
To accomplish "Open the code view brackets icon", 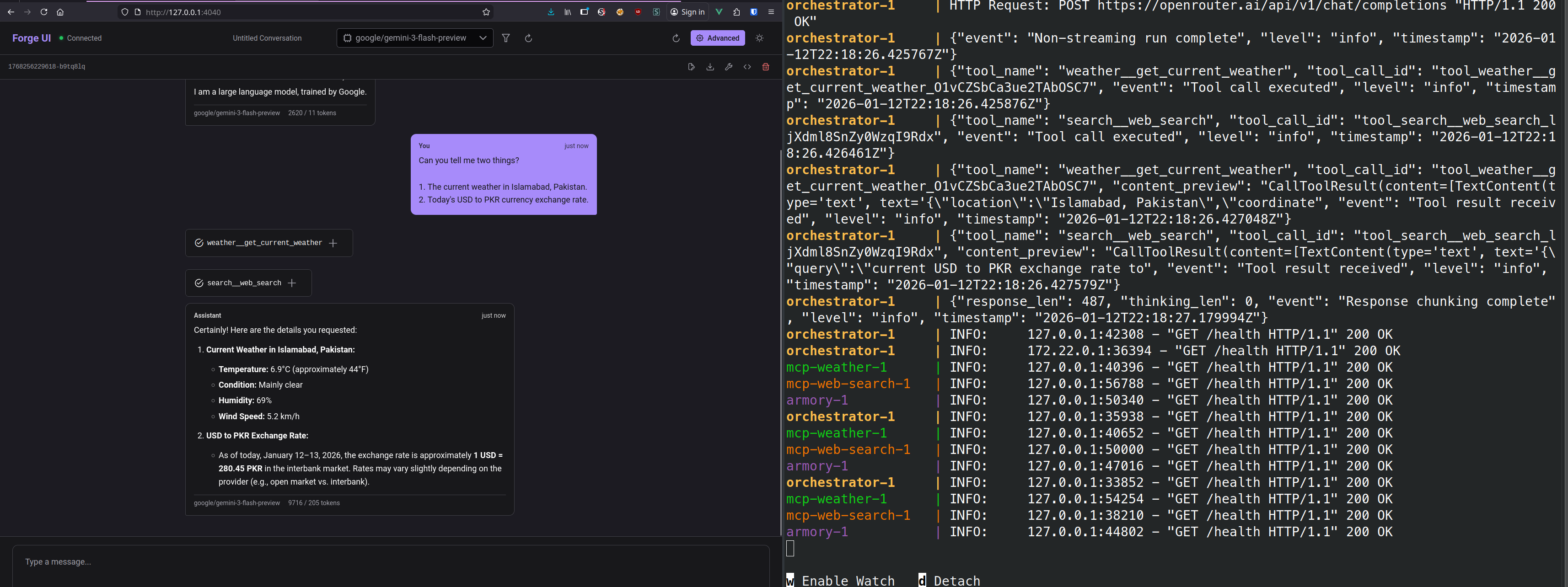I will tap(747, 67).
